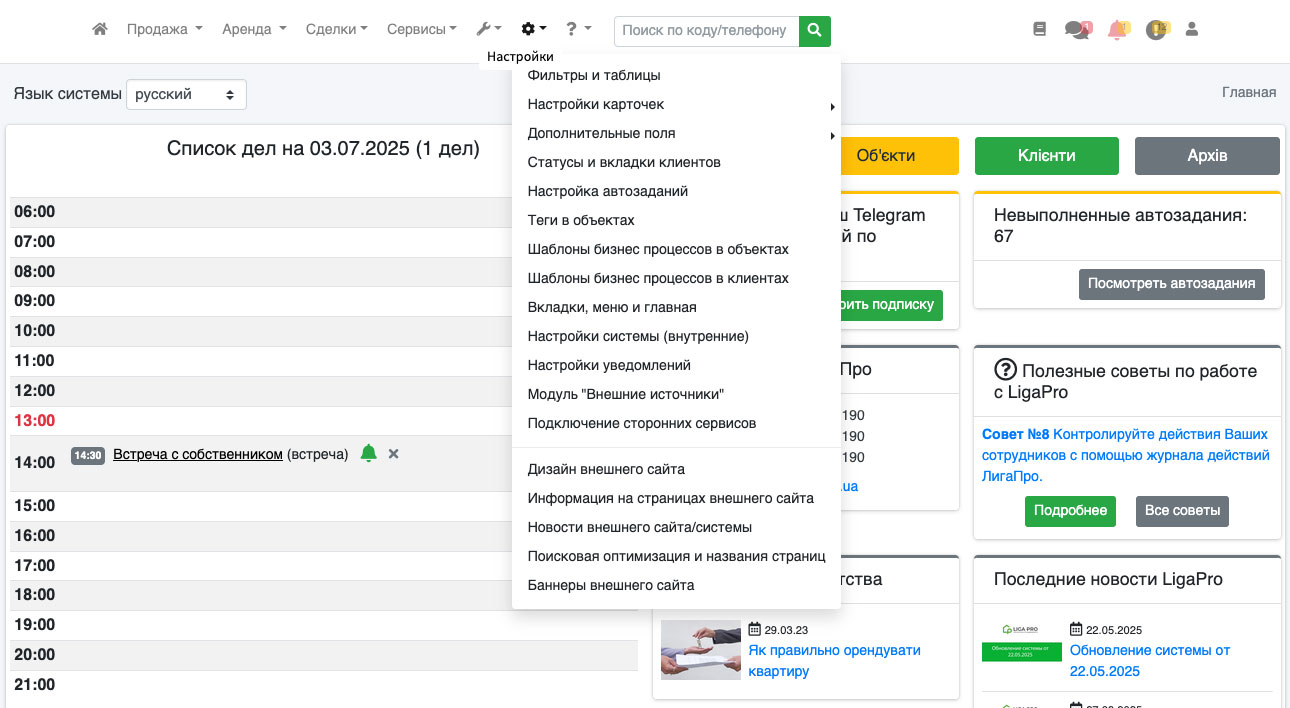Click the green bell on the 14:30 meeting
1290x708 pixels.
coord(369,454)
